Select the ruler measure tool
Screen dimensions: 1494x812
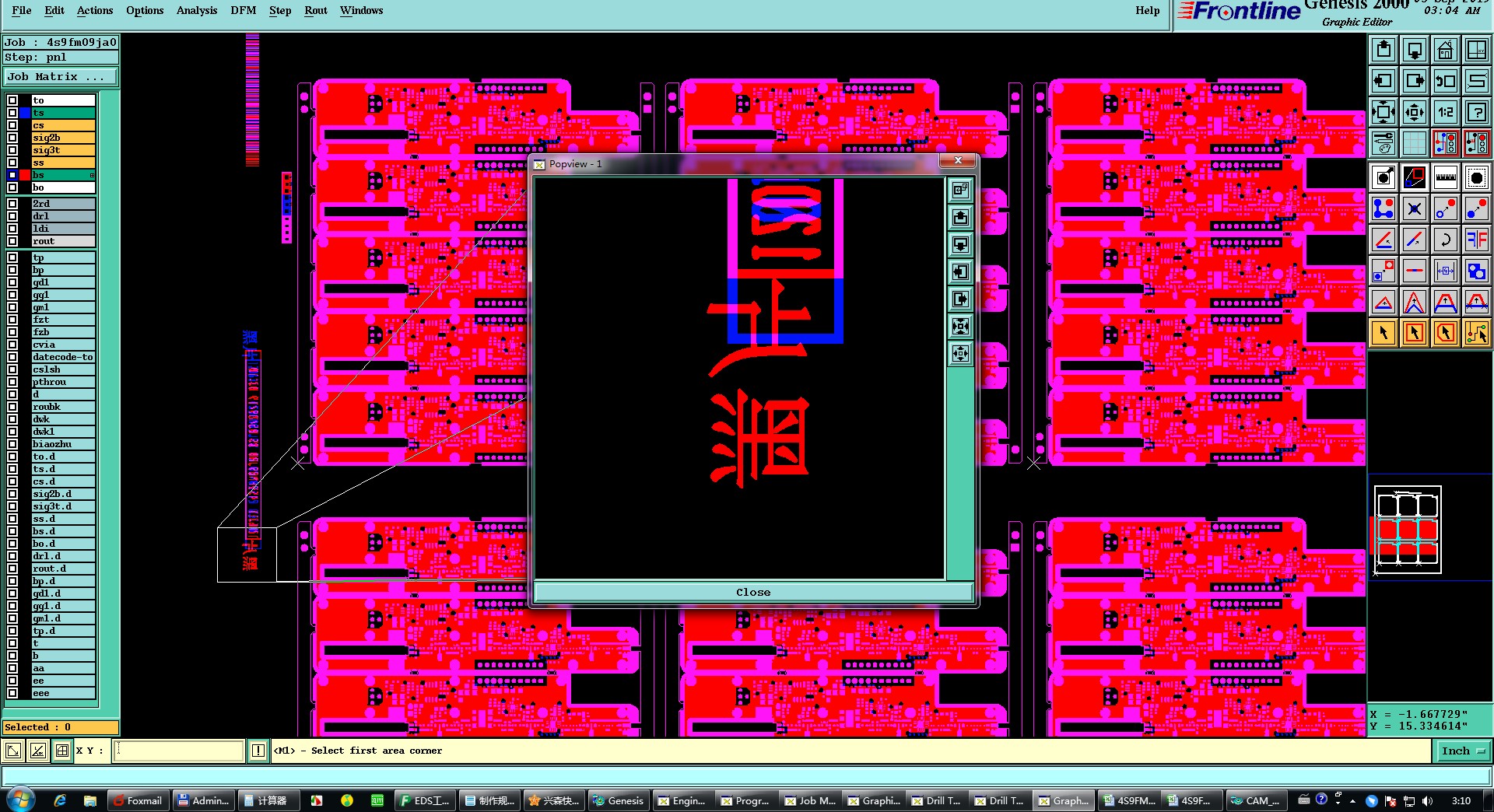coord(1445,177)
